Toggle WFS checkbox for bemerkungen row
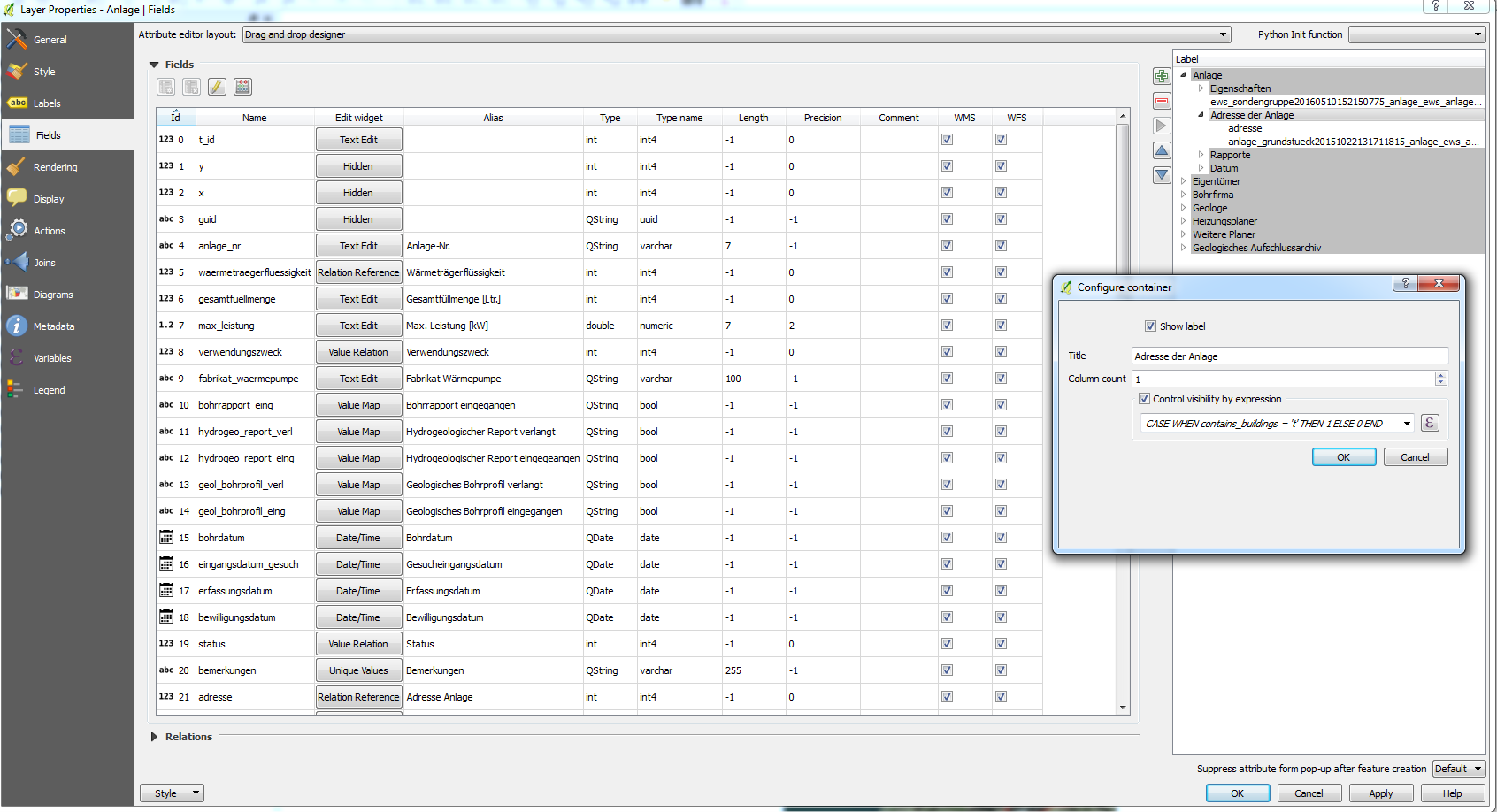The width and height of the screenshot is (1497, 812). click(1001, 670)
